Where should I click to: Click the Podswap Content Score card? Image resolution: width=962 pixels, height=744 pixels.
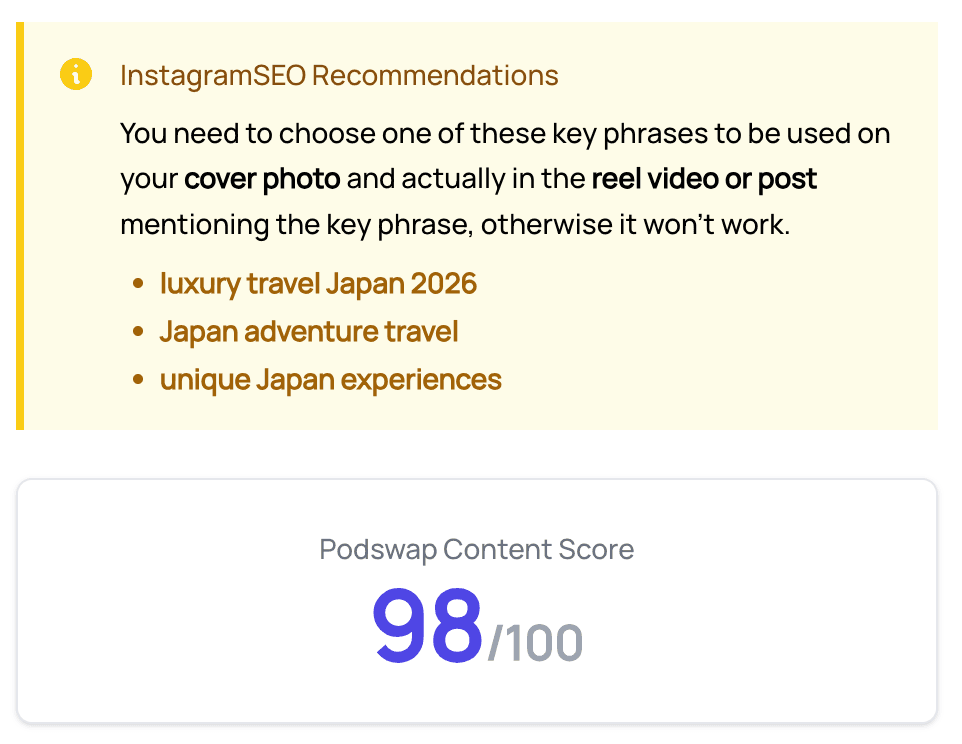point(477,601)
